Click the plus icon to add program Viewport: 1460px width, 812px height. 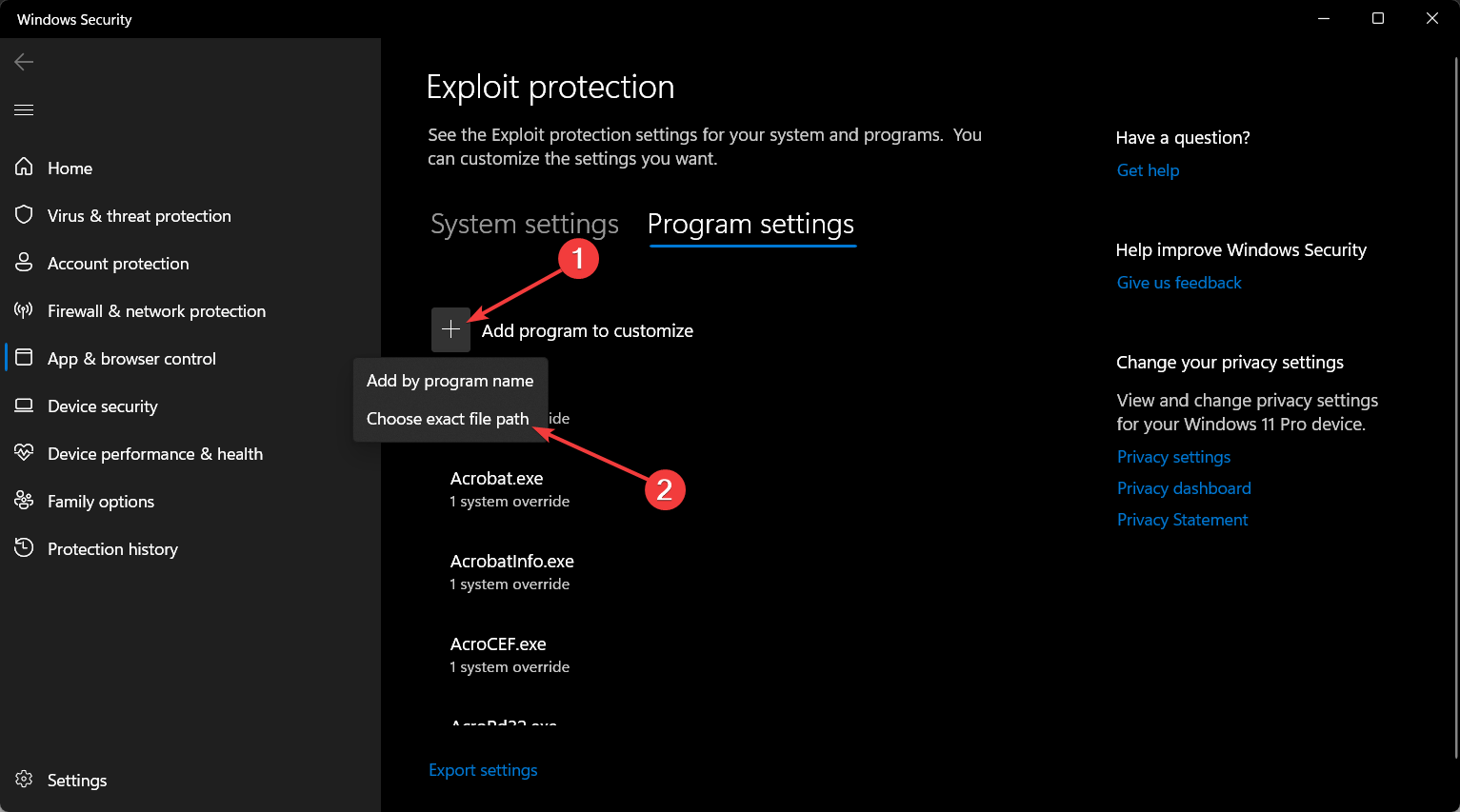[451, 329]
